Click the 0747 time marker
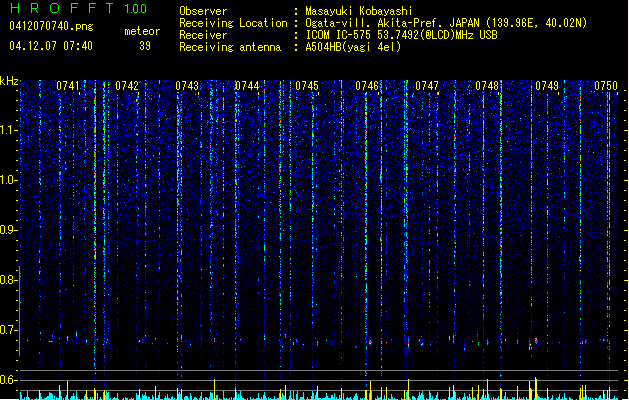The width and height of the screenshot is (629, 400). pyautogui.click(x=427, y=86)
